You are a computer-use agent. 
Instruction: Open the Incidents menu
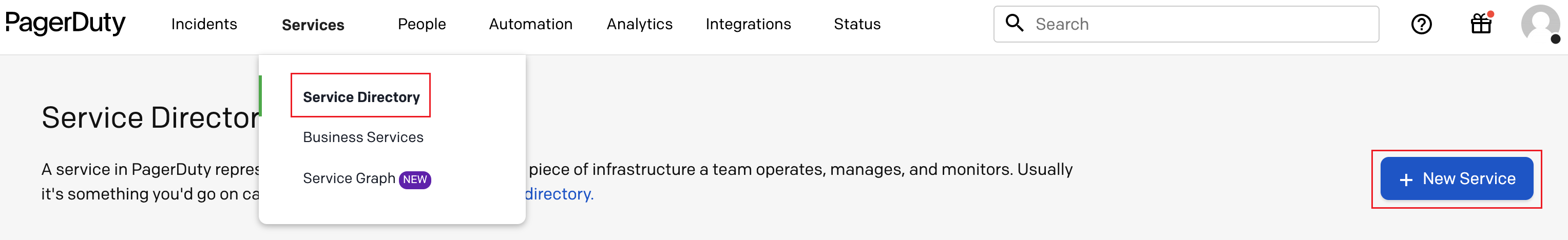point(204,24)
